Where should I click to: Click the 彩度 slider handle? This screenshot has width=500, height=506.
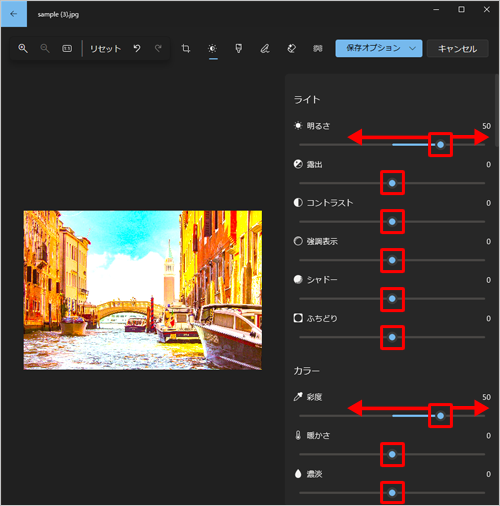click(440, 416)
